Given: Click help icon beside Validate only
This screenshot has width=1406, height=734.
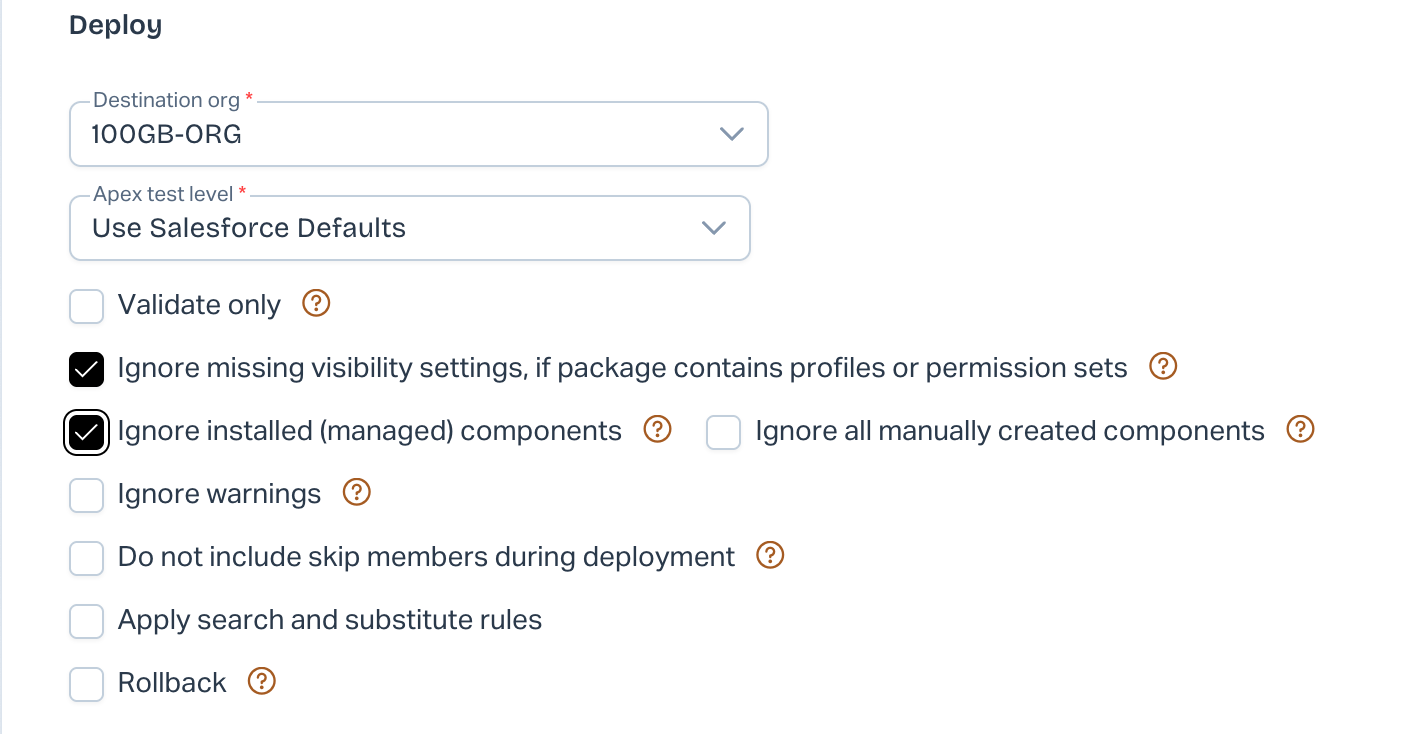Looking at the screenshot, I should click(x=316, y=303).
